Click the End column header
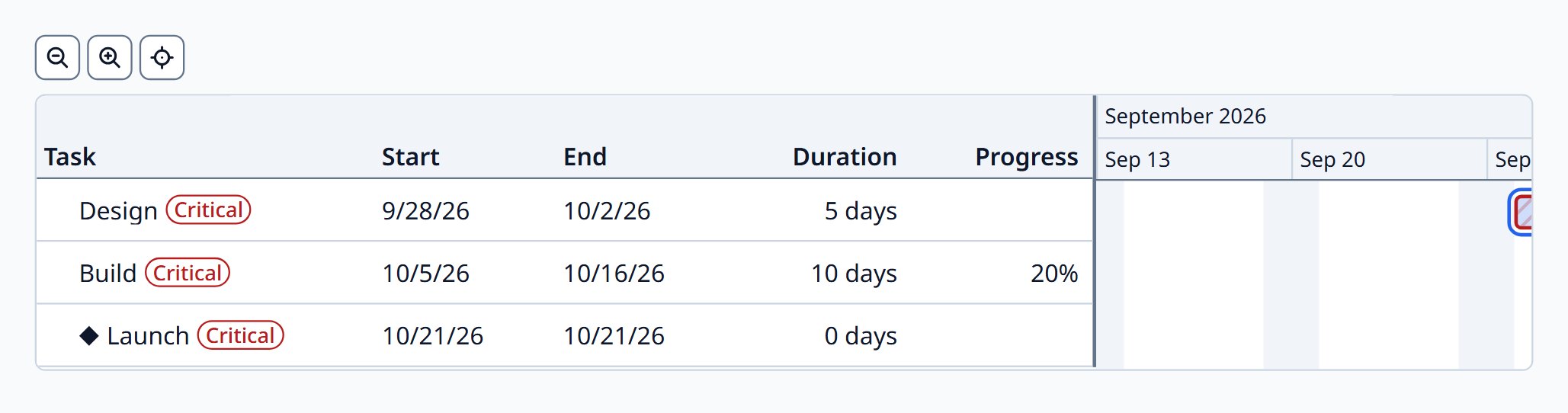 point(585,157)
